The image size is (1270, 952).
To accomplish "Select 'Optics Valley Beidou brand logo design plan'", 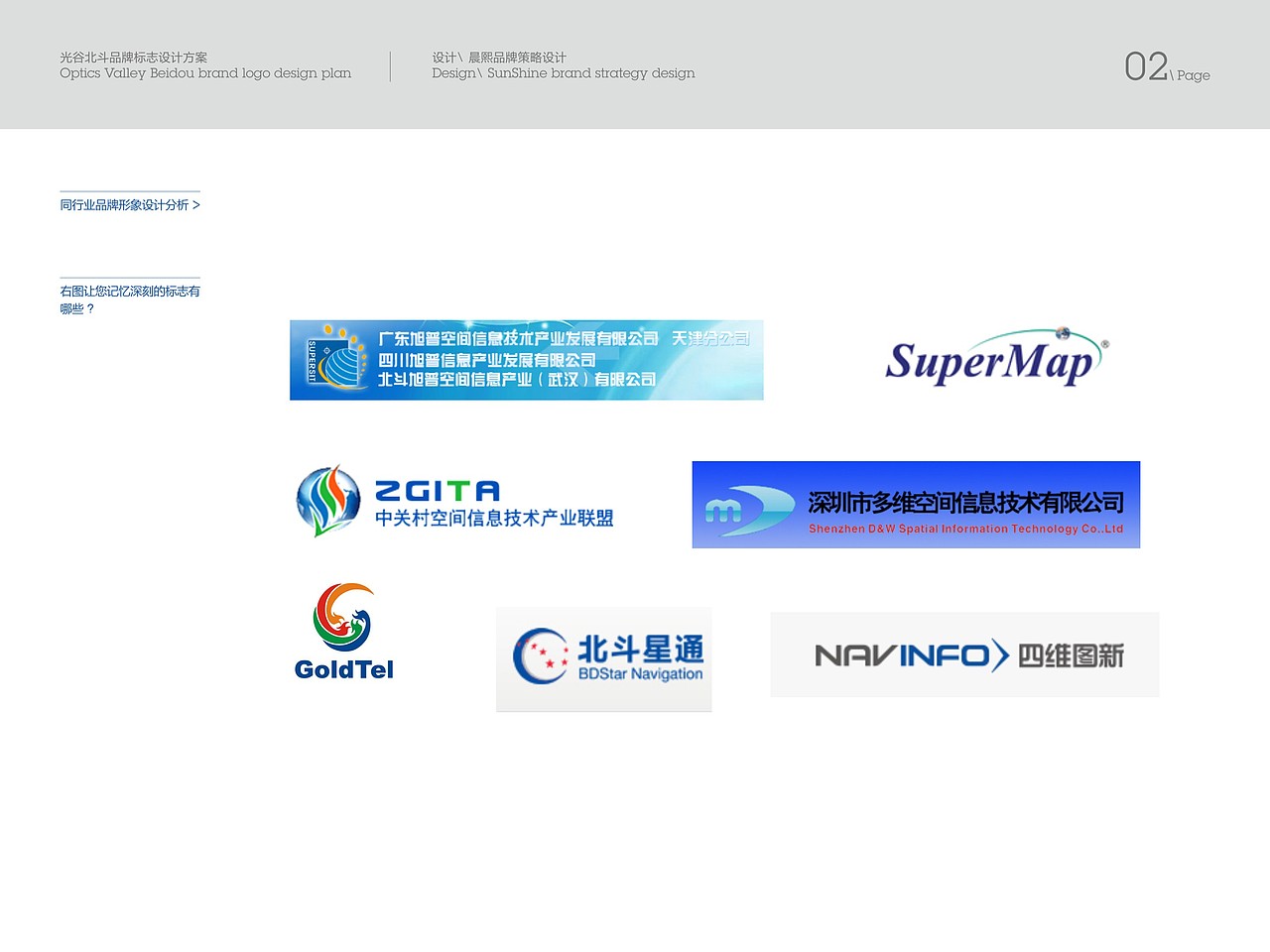I will pyautogui.click(x=205, y=73).
